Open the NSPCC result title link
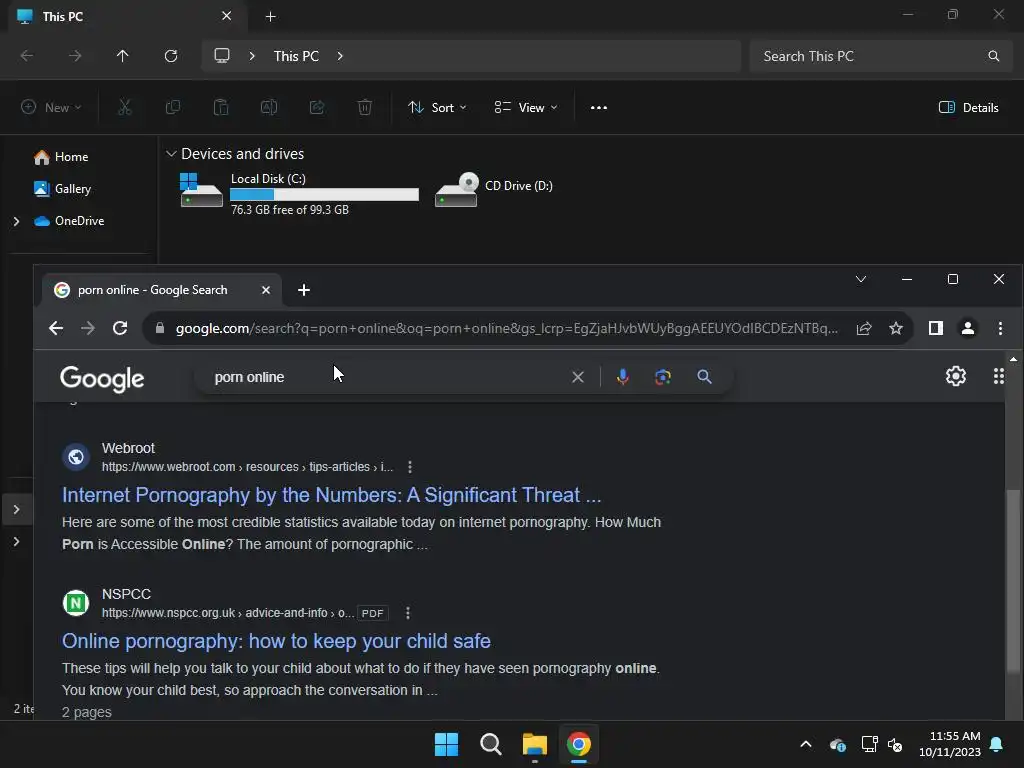 276,641
